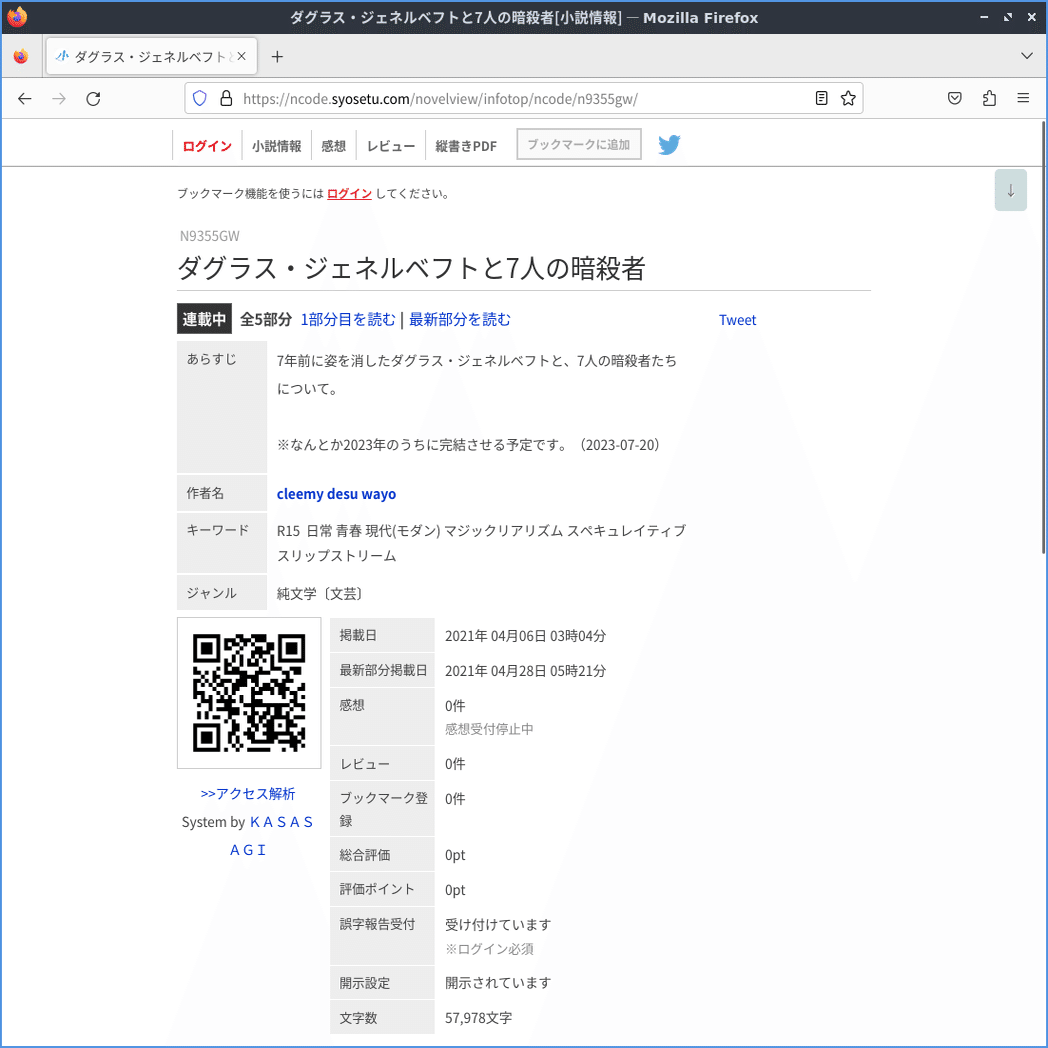This screenshot has height=1048, width=1048.
Task: Click the Firefox logo in title bar
Action: coord(17,17)
